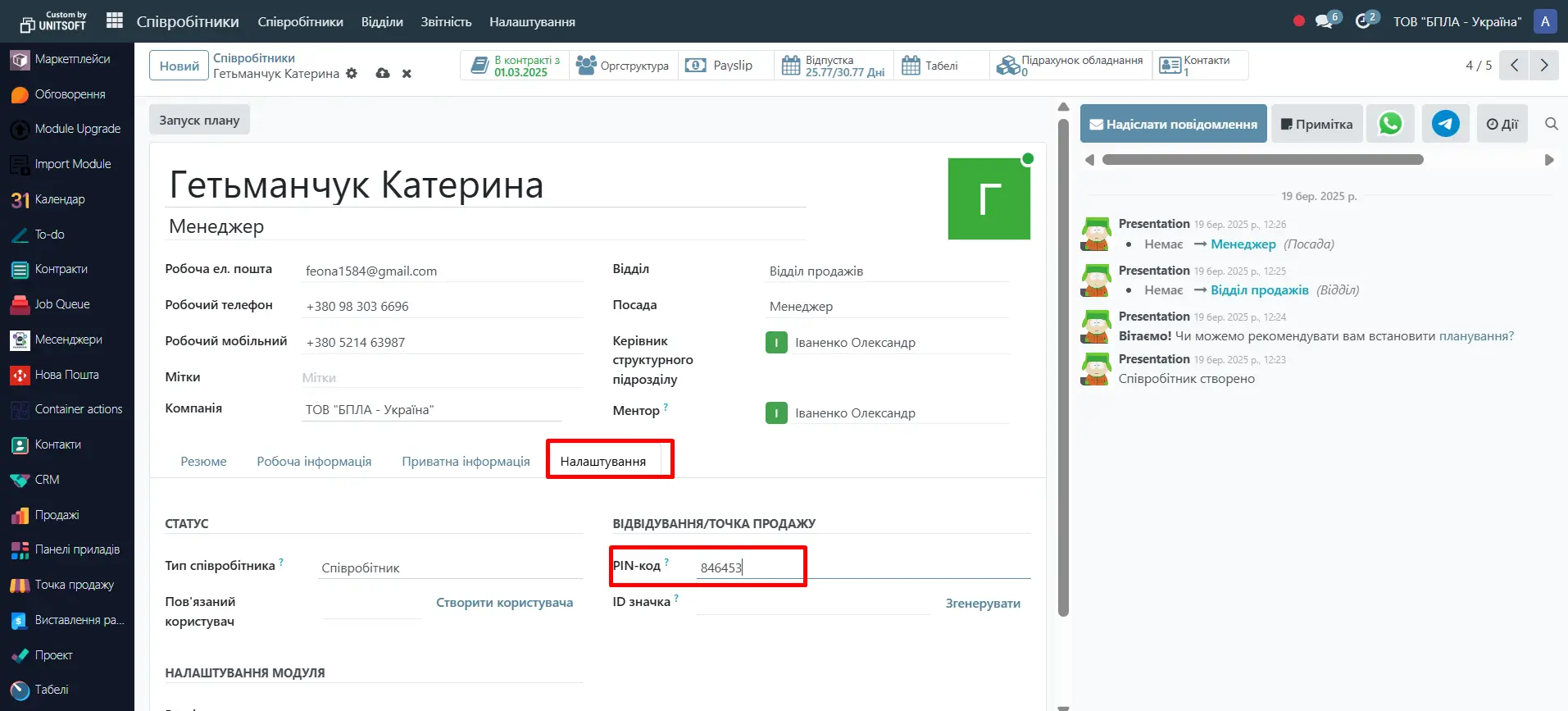Open the Звітність top menu

pyautogui.click(x=446, y=21)
